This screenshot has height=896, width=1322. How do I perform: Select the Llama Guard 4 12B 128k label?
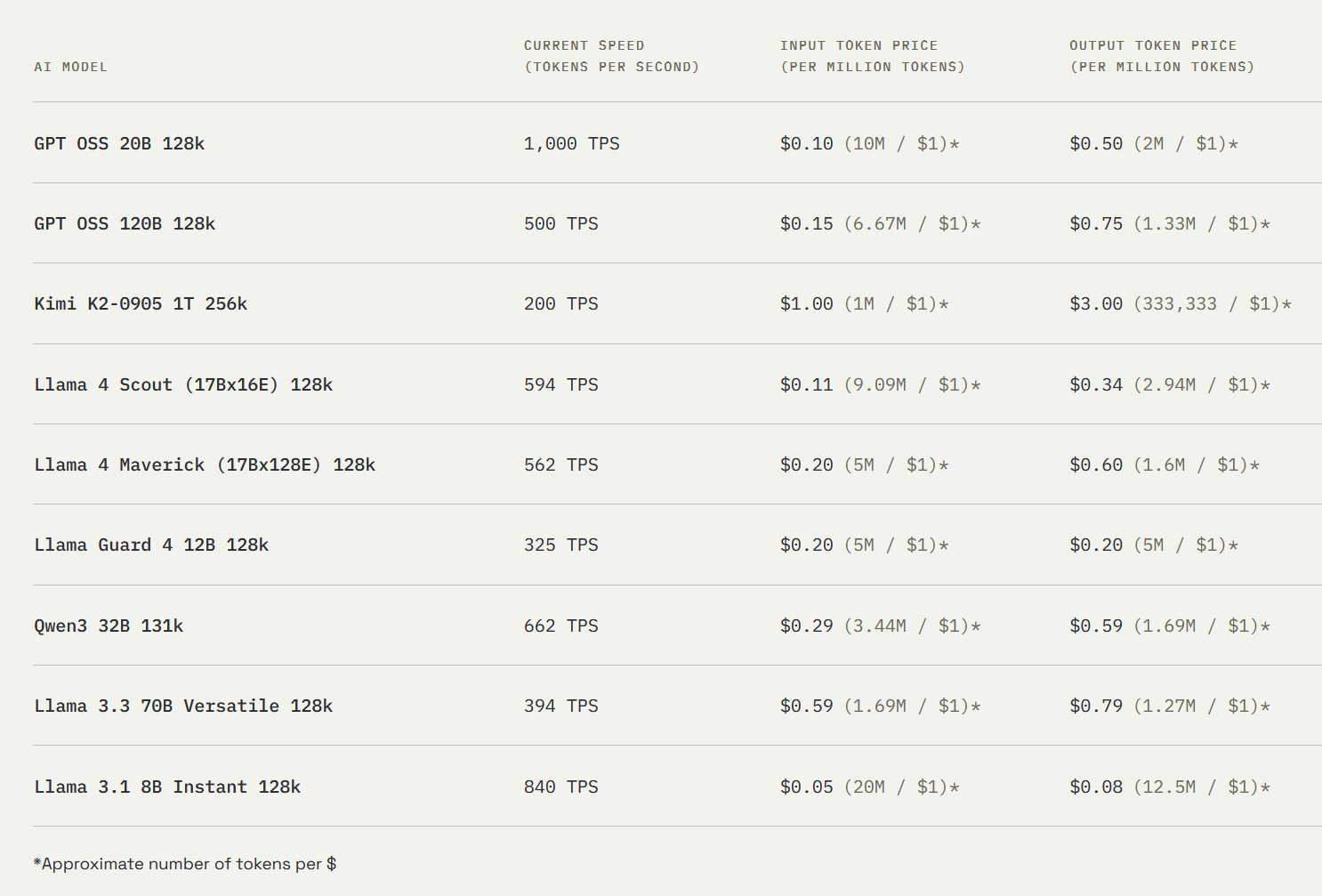click(151, 545)
